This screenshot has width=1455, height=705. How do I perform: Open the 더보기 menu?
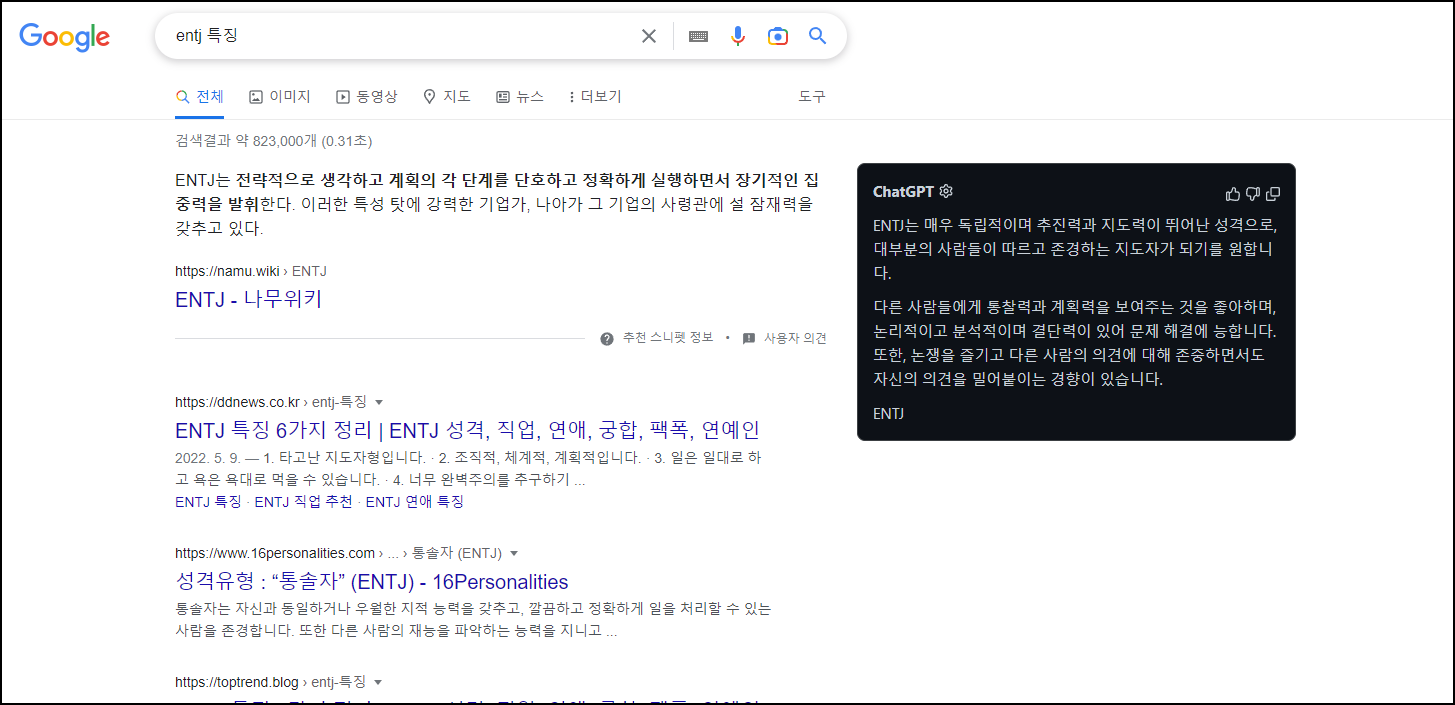pos(595,97)
